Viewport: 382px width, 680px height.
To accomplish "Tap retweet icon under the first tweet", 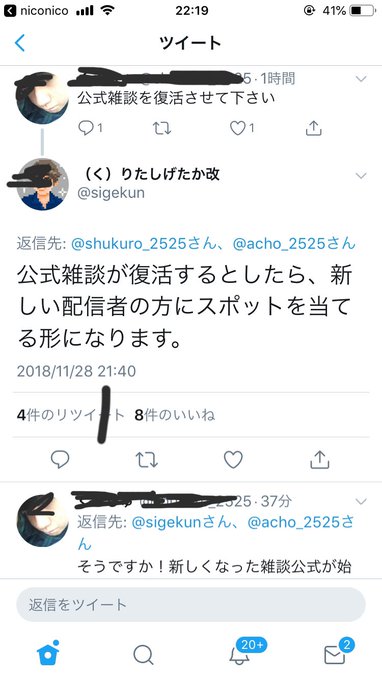I will point(162,128).
